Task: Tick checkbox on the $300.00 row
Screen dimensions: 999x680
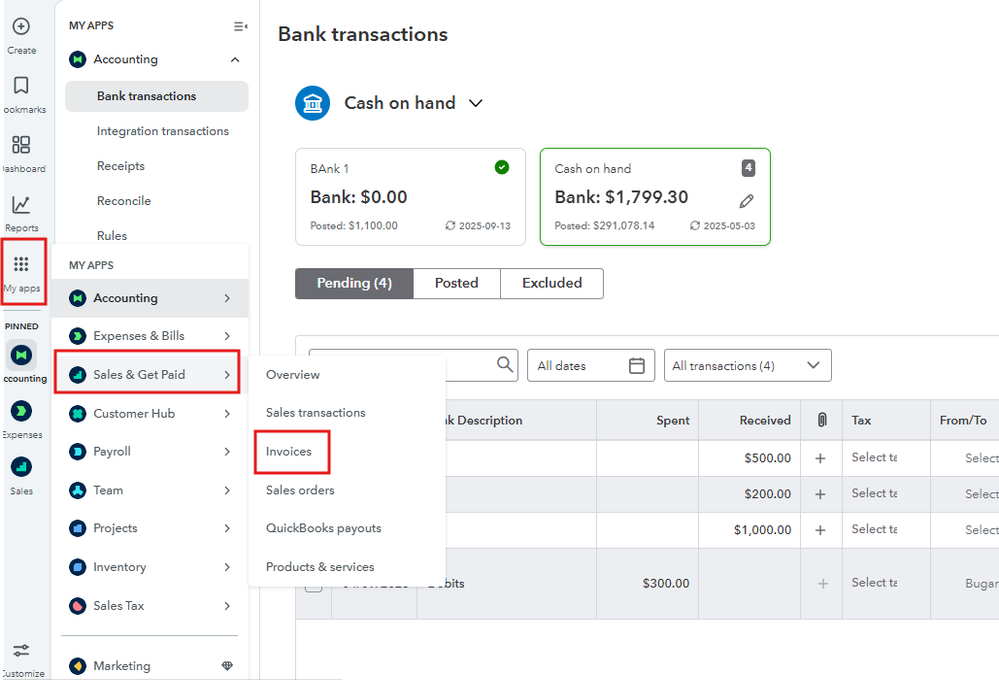Action: click(x=313, y=584)
